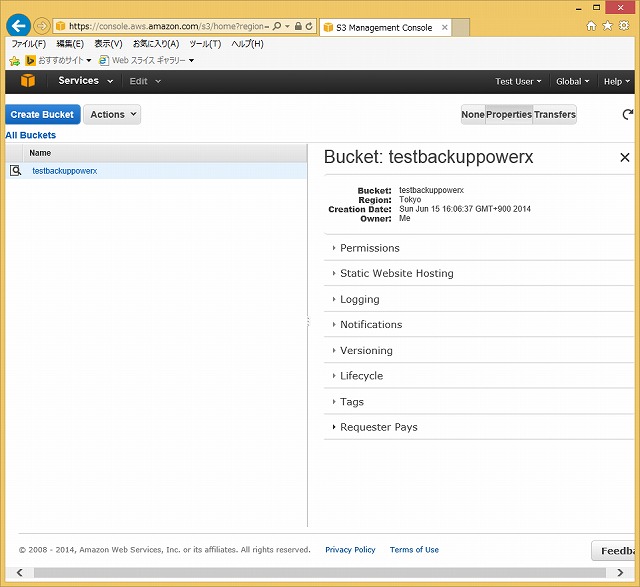Open the Terms of Use link
Screen dimensions: 640x587
(414, 550)
